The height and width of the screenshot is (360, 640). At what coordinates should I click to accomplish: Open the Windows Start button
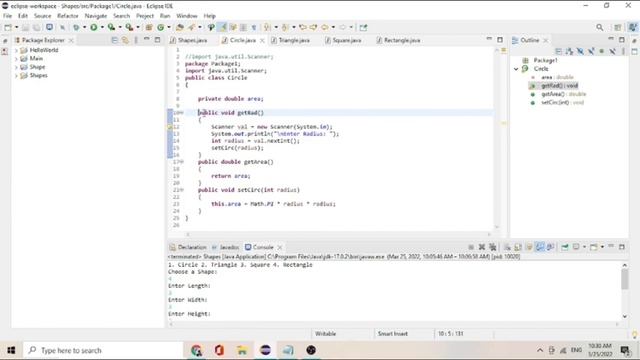[11, 350]
